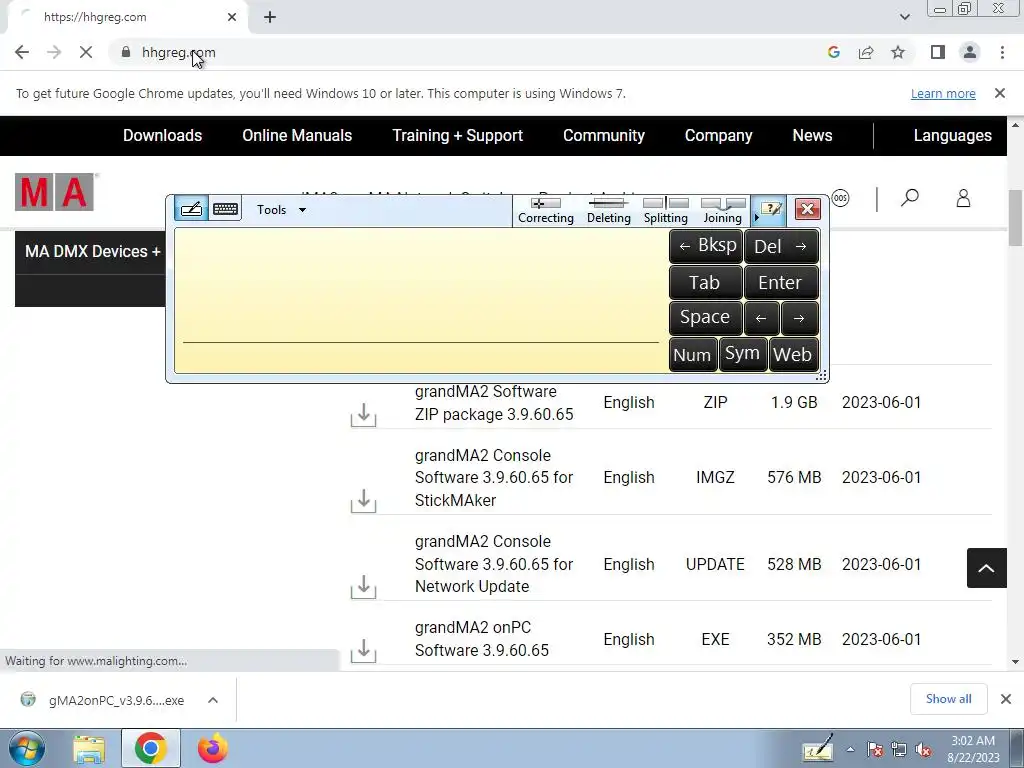1024x768 pixels.
Task: Show the Correcting gesture demo
Action: tap(545, 210)
